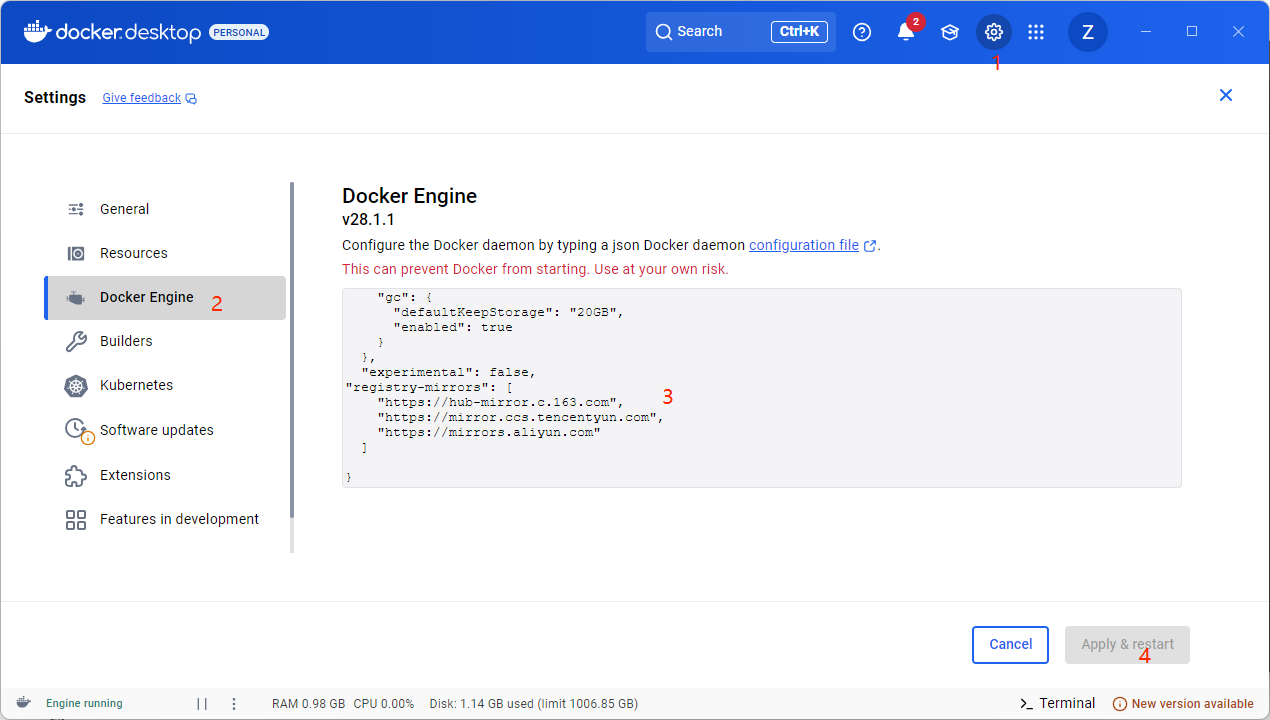Click the Give feedback link

(142, 98)
